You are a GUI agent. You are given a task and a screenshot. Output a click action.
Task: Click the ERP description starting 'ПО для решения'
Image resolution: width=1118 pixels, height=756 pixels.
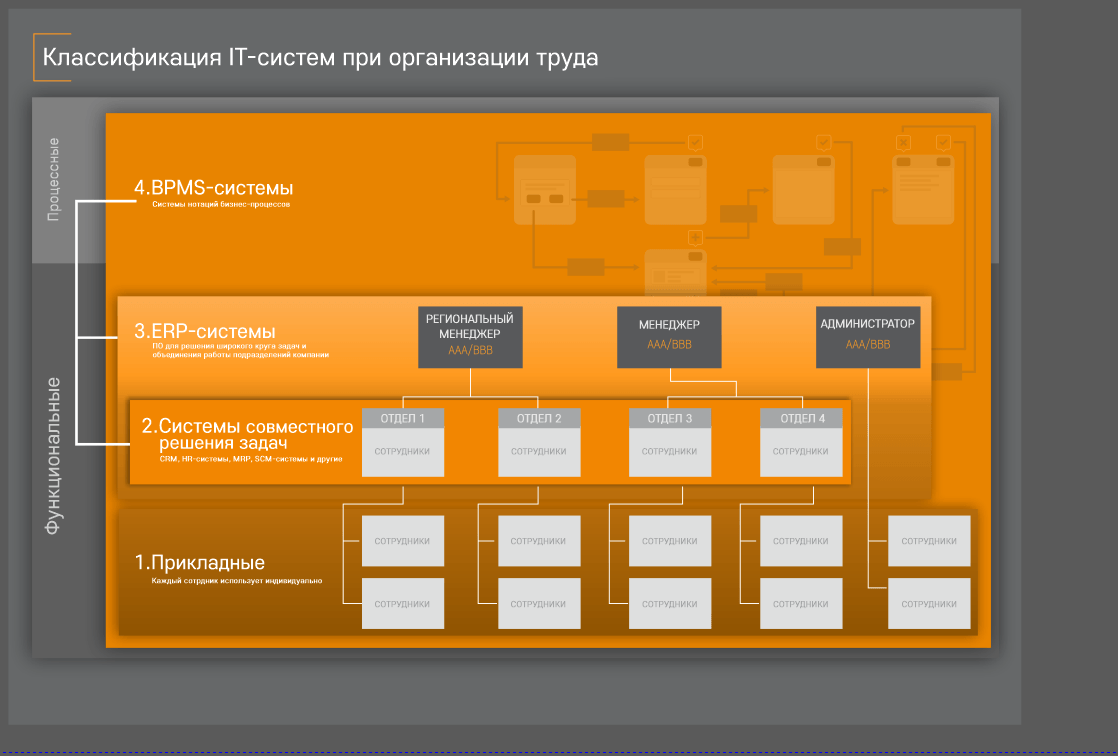[240, 350]
